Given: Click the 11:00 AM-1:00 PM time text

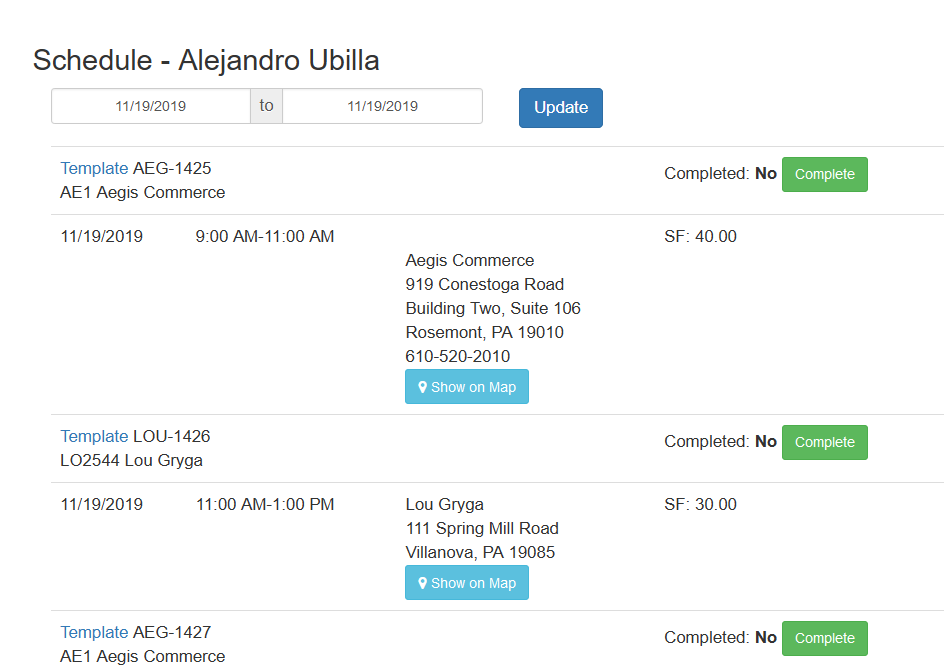Looking at the screenshot, I should 265,505.
